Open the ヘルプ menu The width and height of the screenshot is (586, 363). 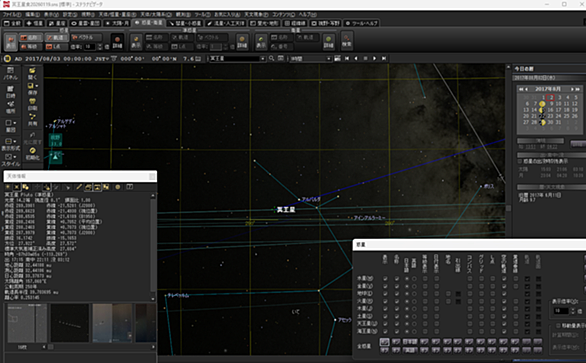[308, 15]
